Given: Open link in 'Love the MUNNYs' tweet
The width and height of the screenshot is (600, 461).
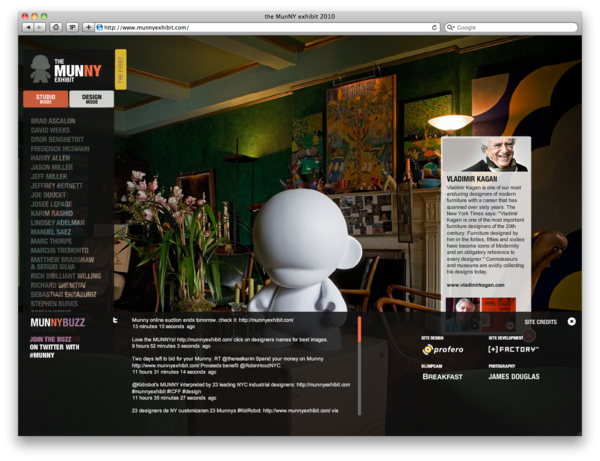Looking at the screenshot, I should [204, 339].
